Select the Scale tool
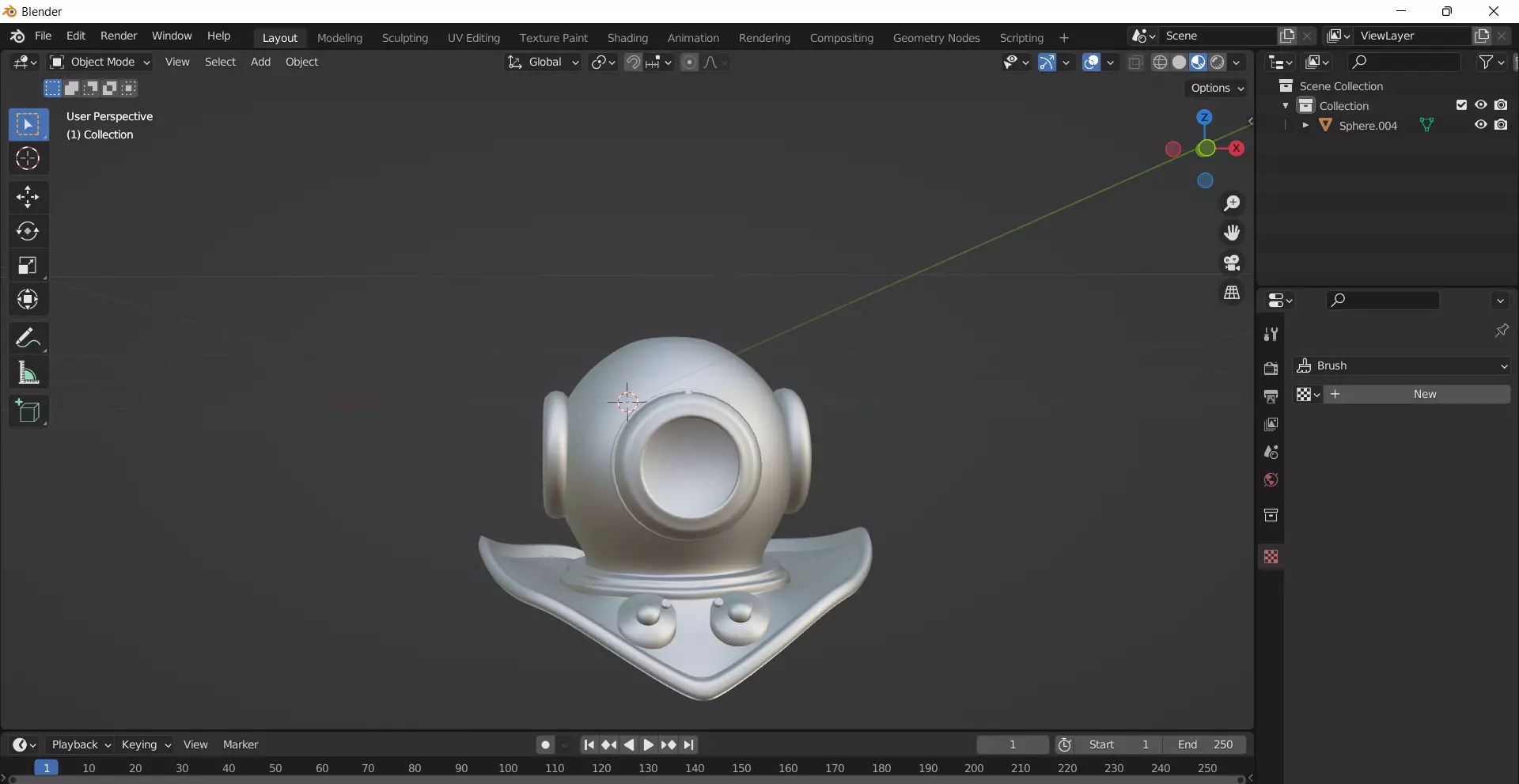 (x=28, y=265)
